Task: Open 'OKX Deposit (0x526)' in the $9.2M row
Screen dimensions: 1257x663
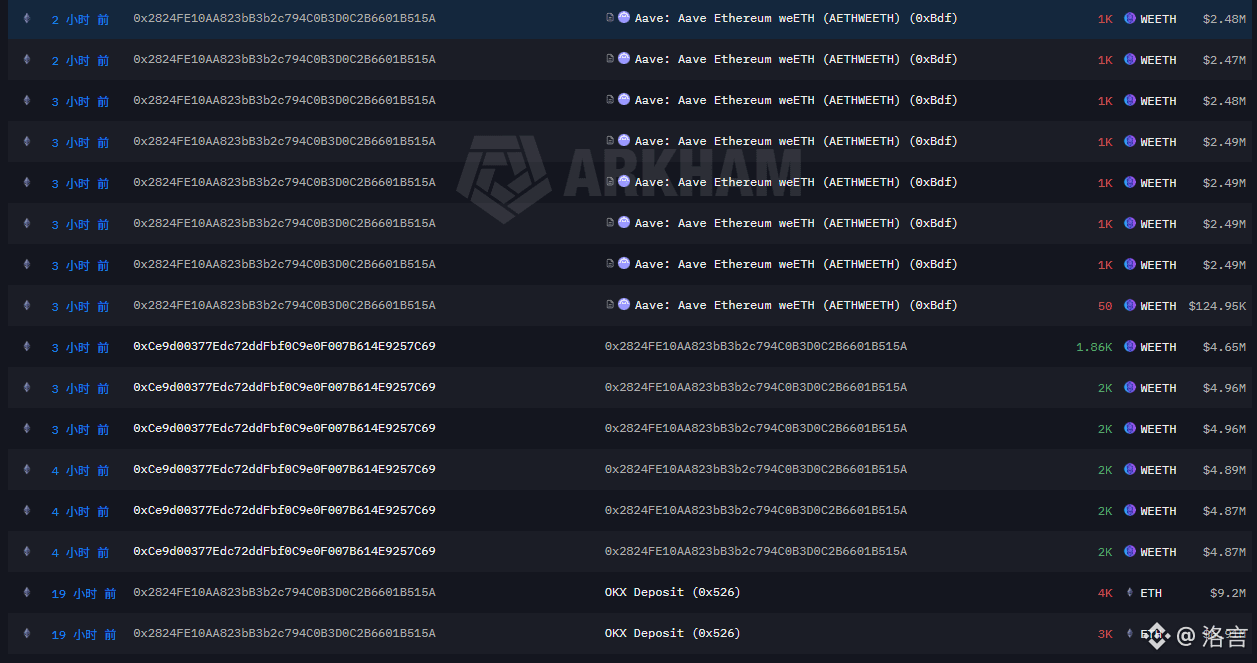Action: click(673, 593)
